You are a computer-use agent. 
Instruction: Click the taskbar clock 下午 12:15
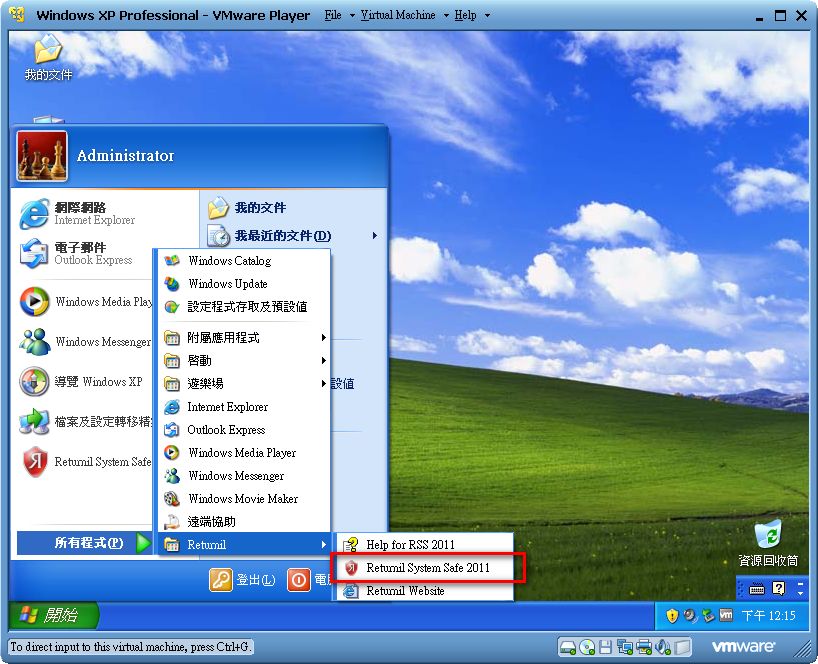(x=769, y=616)
